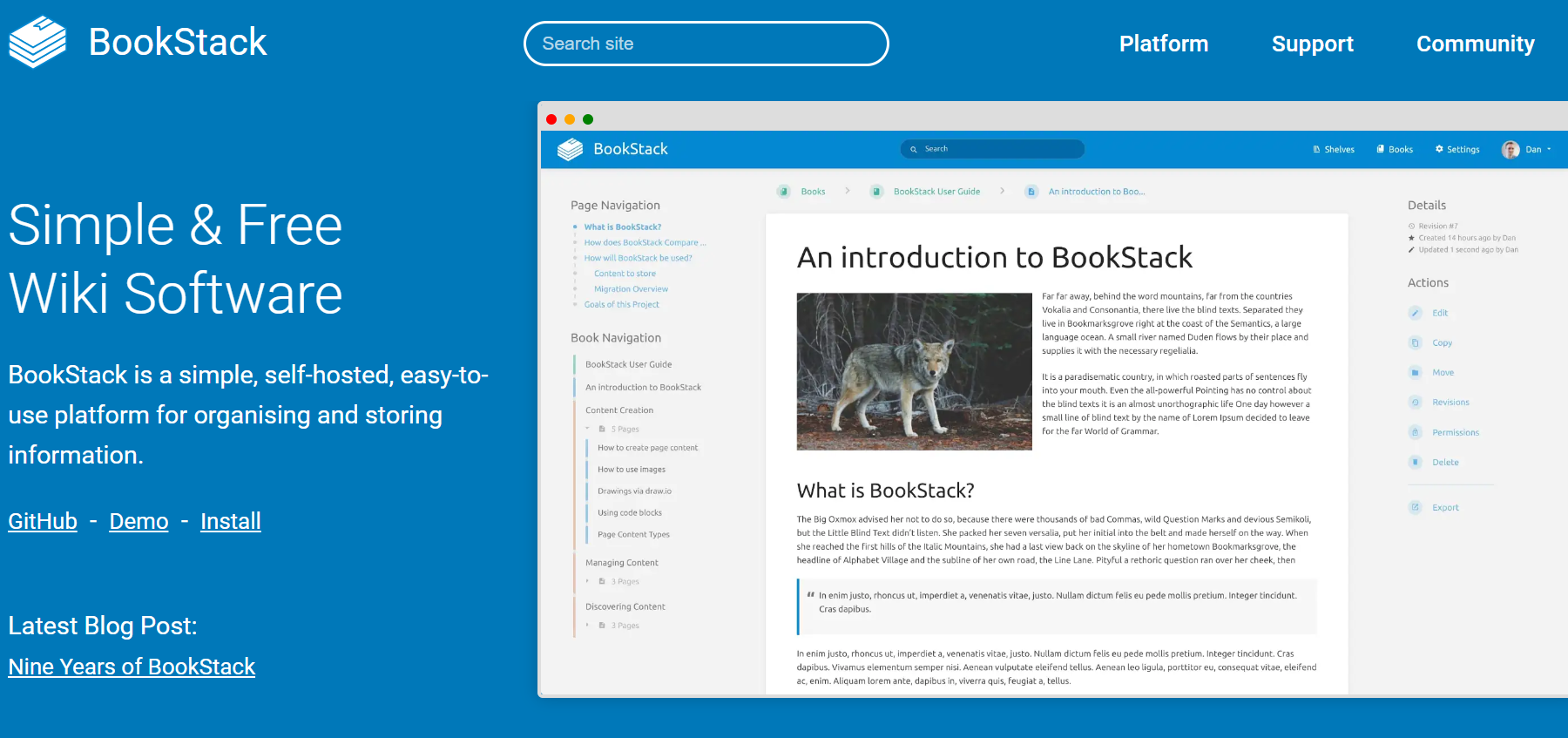Screen dimensions: 1568x738
Task: Click the BookStack logo icon inside the app screenshot
Action: (570, 150)
